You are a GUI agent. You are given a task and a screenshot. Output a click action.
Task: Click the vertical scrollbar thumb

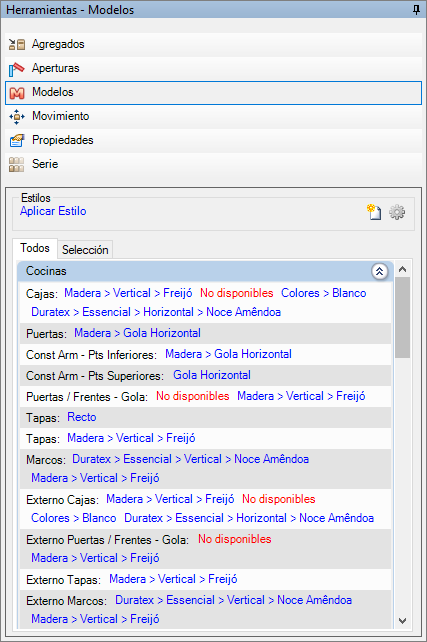[402, 318]
